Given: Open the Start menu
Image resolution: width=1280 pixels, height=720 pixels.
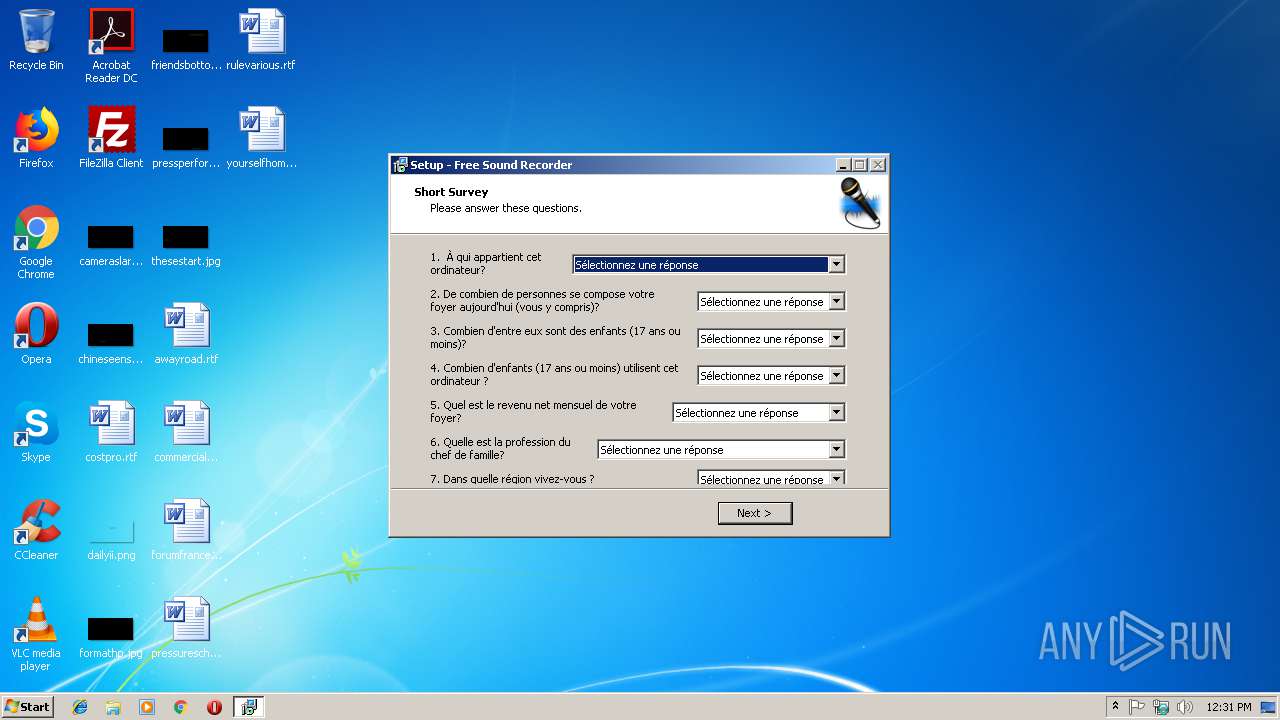Looking at the screenshot, I should point(28,707).
